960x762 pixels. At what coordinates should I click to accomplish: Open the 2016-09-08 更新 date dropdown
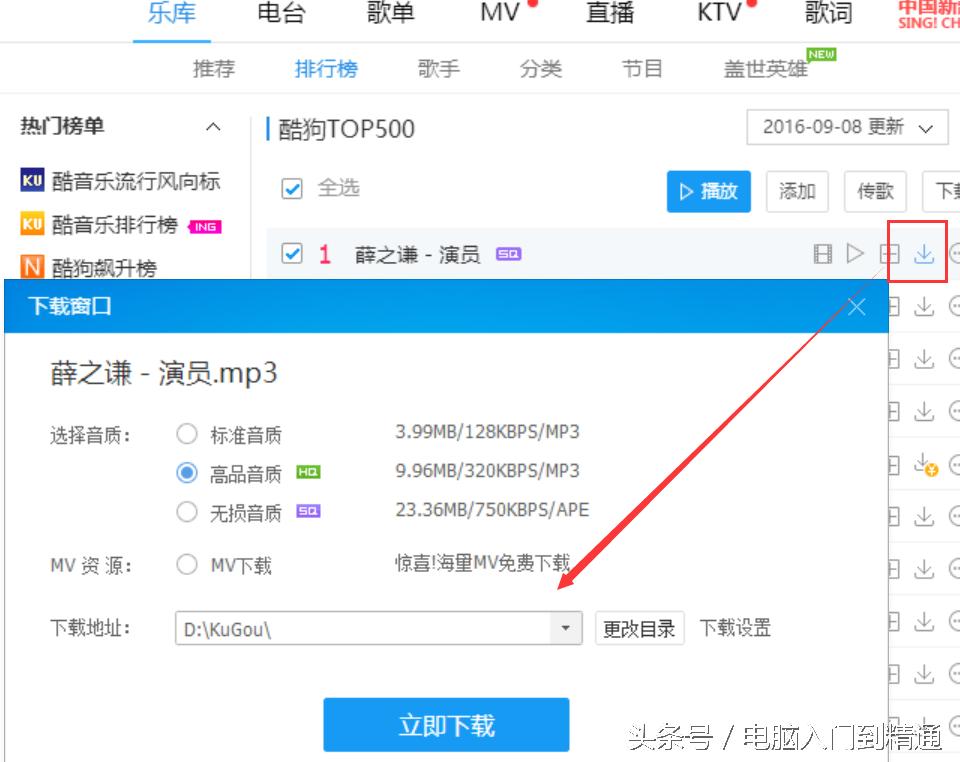click(846, 128)
